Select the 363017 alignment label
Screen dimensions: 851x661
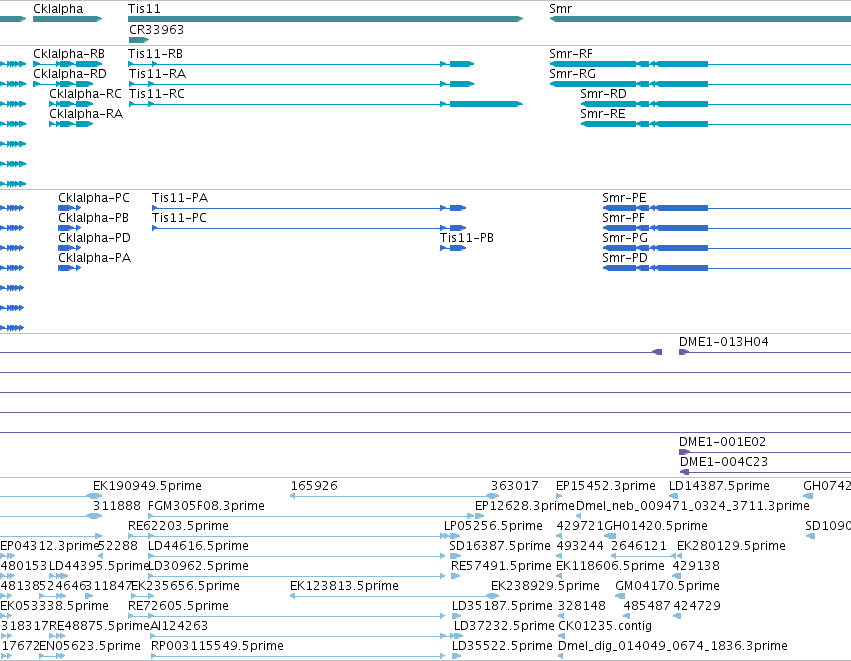(515, 486)
